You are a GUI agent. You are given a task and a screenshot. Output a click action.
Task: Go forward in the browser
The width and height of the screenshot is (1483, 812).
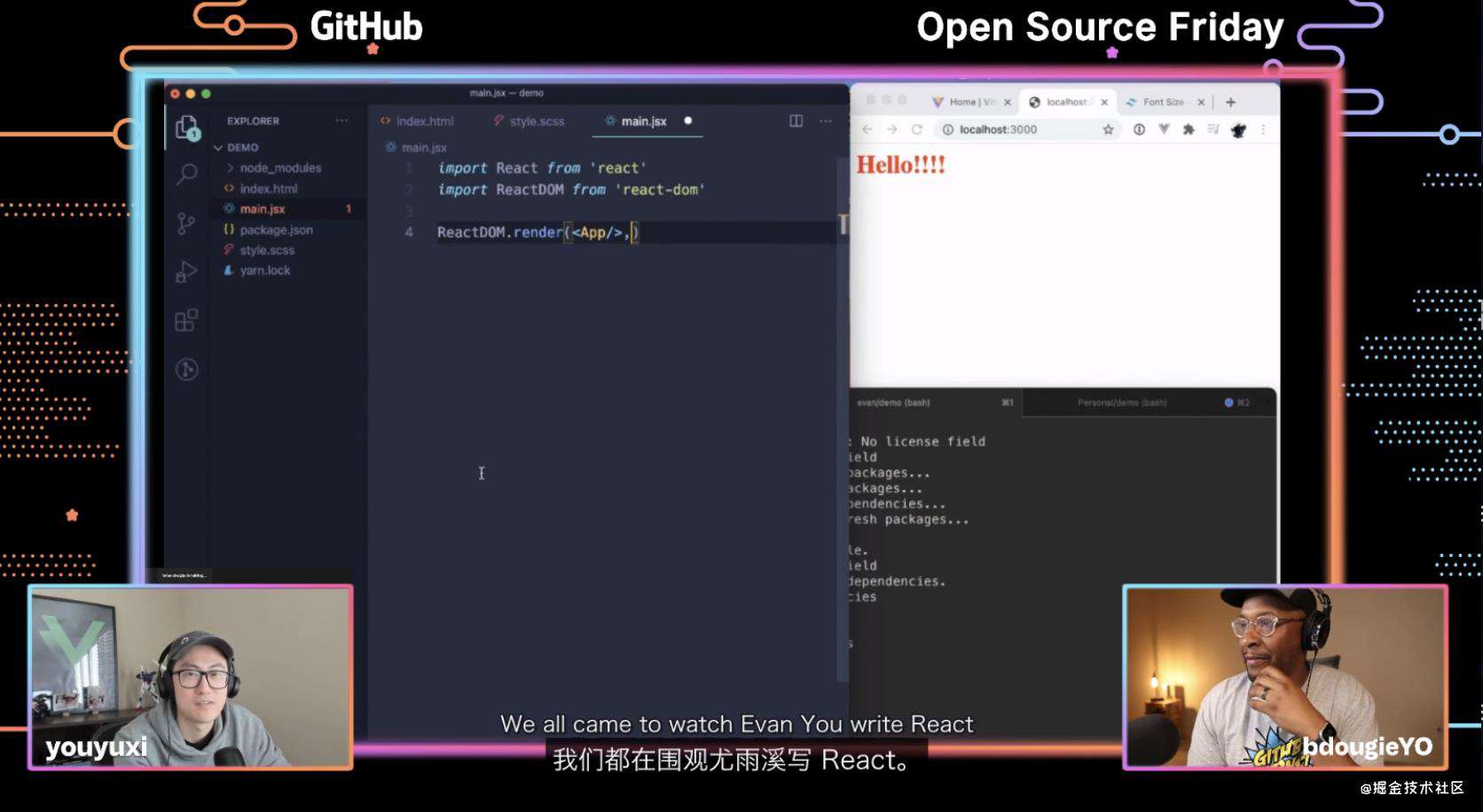pos(892,129)
